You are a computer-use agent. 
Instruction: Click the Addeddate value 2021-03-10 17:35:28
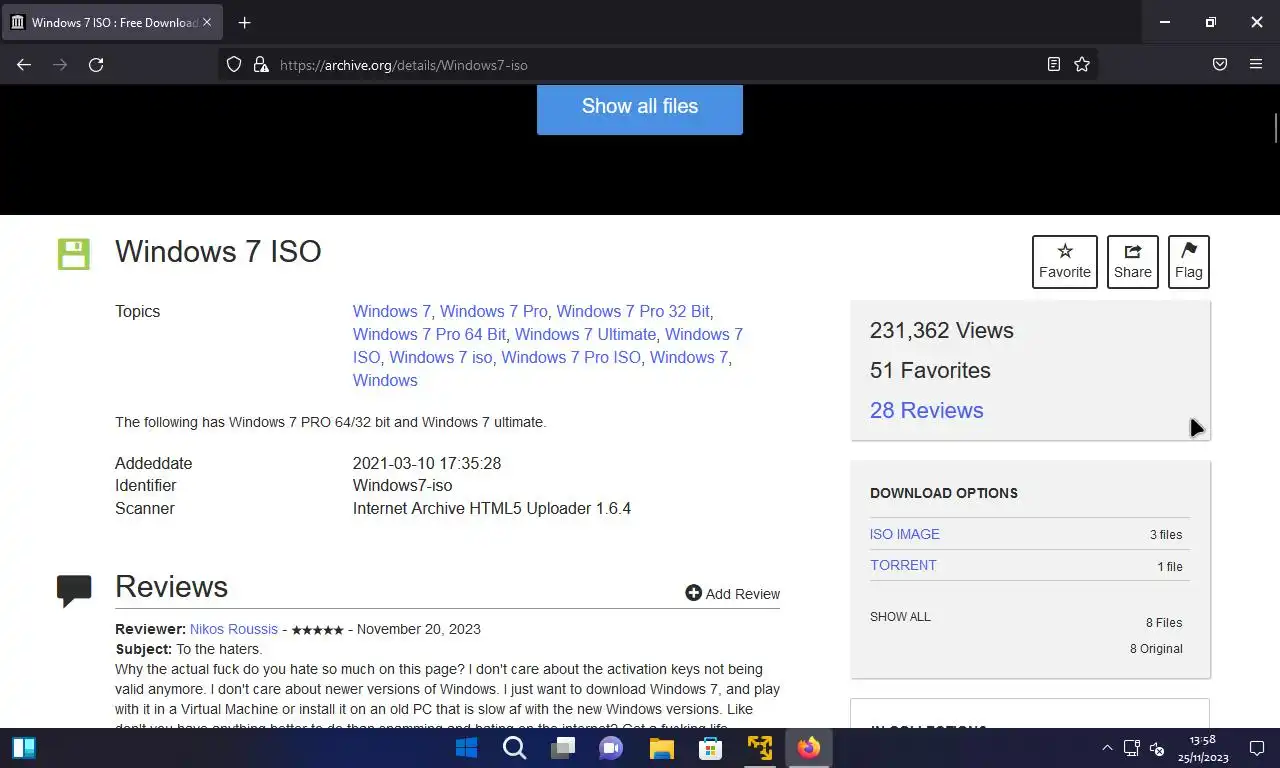click(x=427, y=463)
